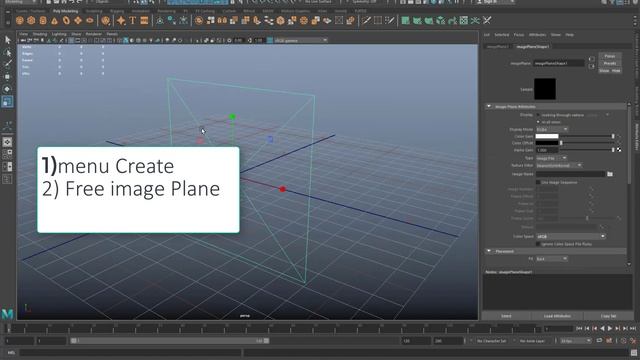Click the multi-cut knife shelf icon
Image resolution: width=640 pixels, height=360 pixels.
(x=366, y=20)
